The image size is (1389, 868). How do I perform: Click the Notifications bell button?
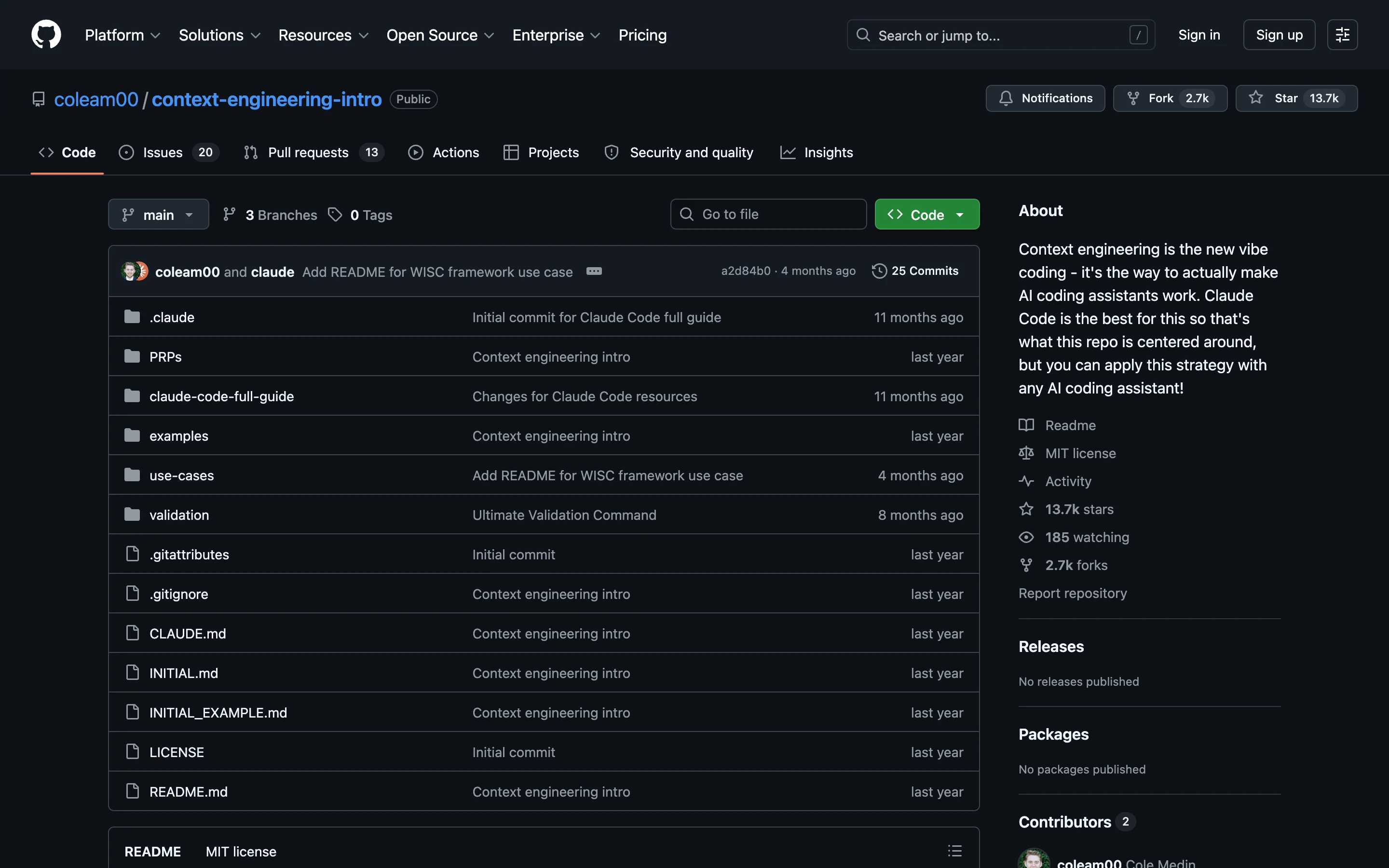click(x=1045, y=98)
